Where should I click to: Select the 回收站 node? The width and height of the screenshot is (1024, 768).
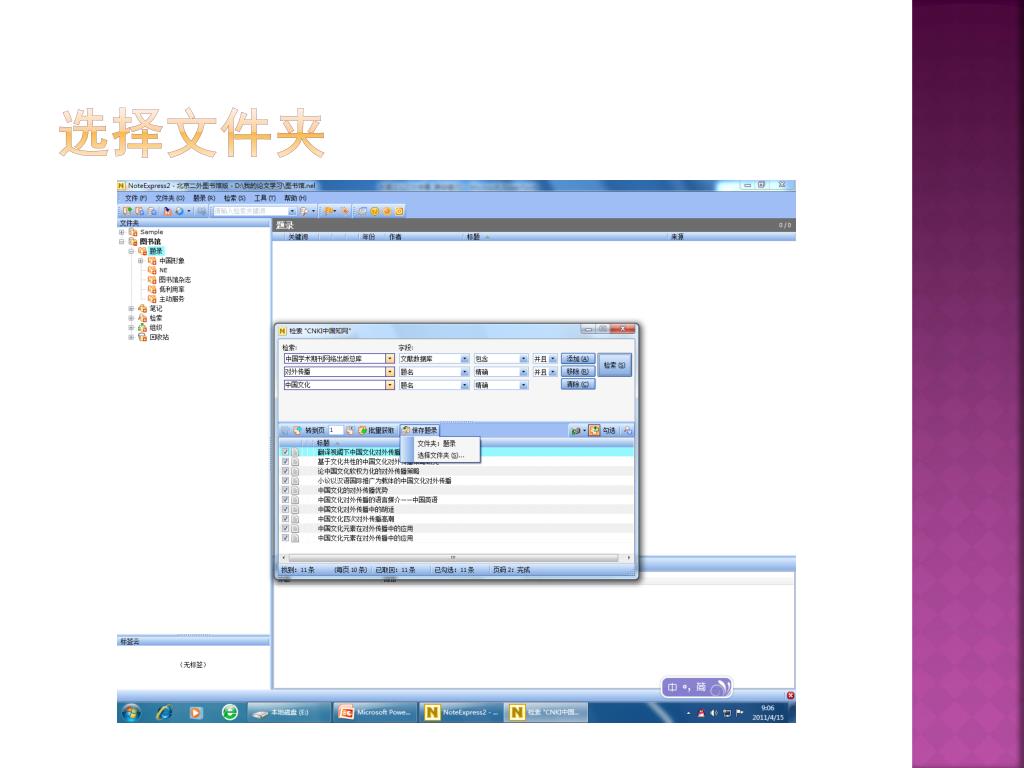click(159, 337)
